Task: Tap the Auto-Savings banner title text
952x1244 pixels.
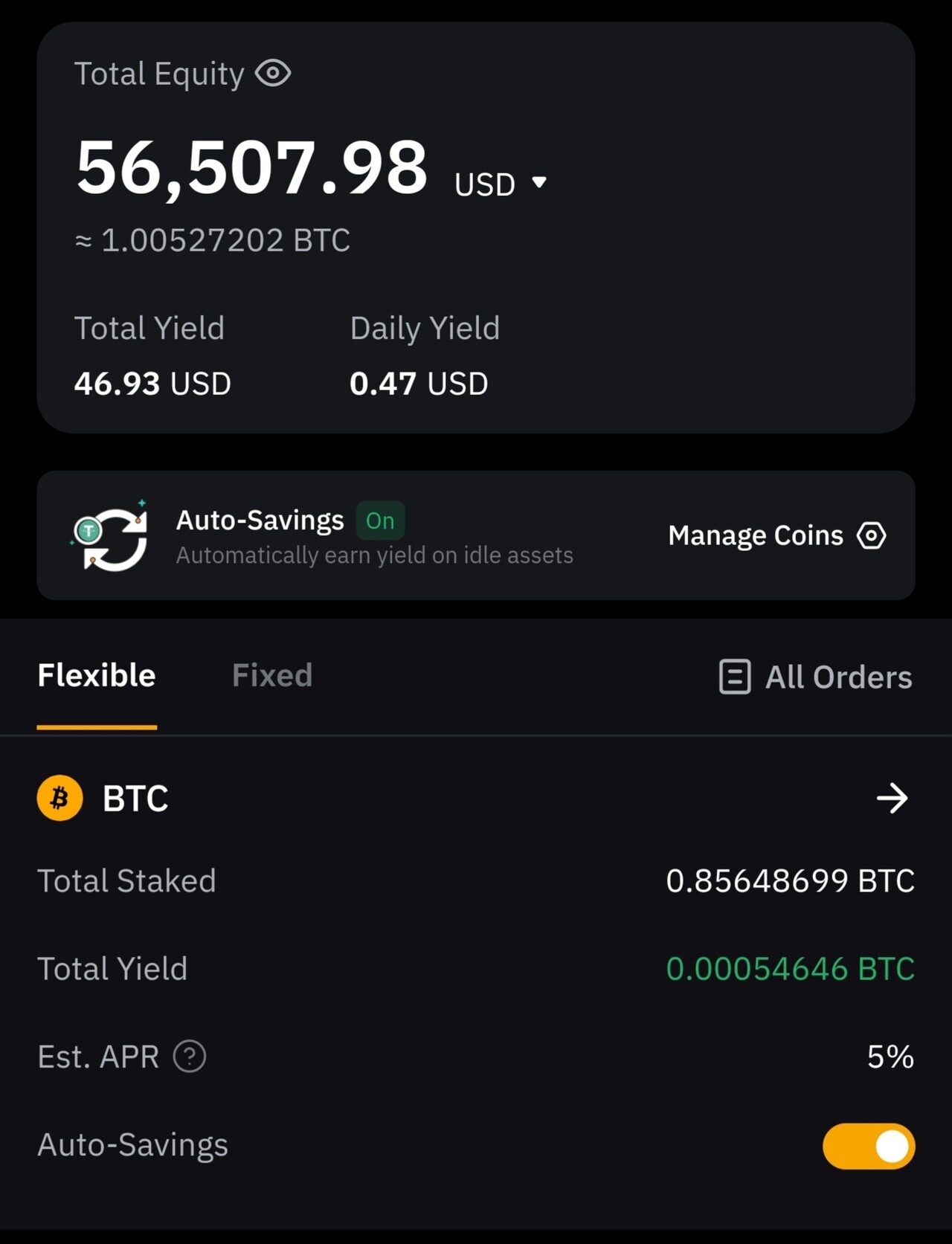Action: [260, 521]
